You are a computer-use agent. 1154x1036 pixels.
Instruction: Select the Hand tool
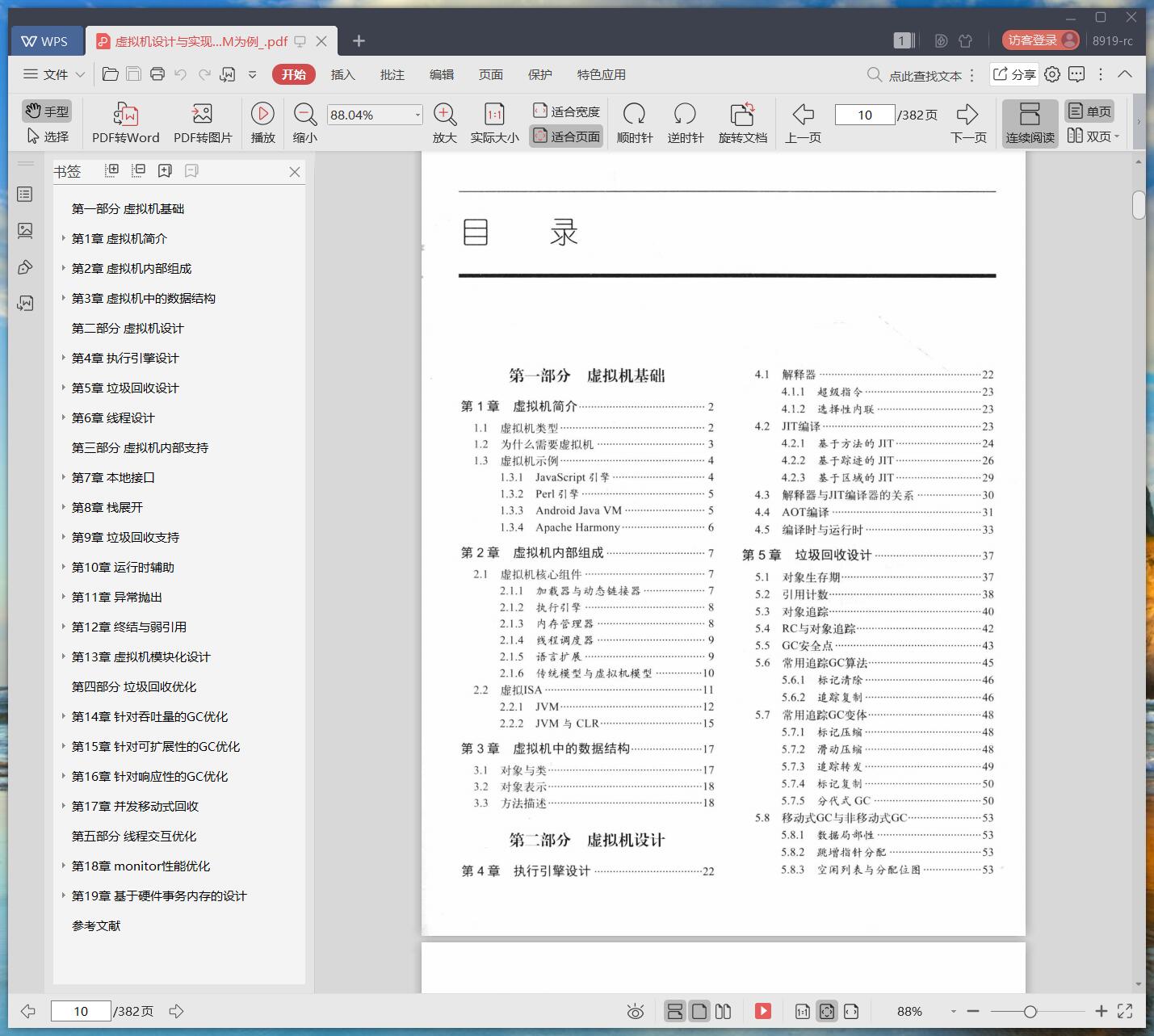pos(46,111)
